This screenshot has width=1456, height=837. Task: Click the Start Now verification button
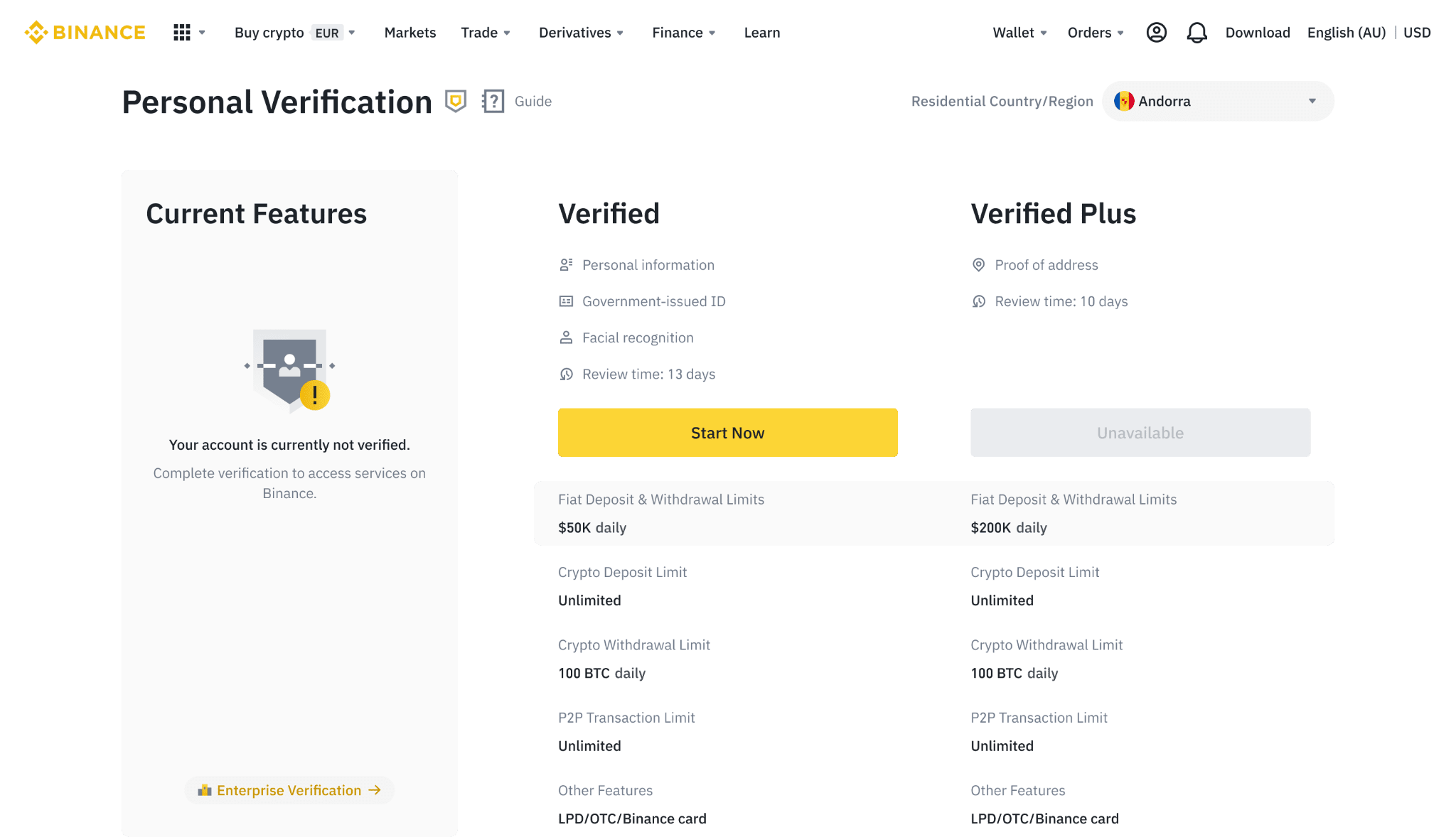(728, 432)
